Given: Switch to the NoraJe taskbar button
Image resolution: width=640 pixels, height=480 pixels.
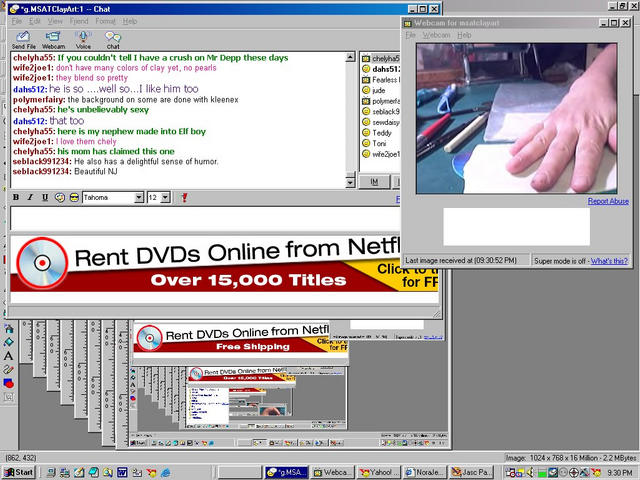Looking at the screenshot, I should coord(424,473).
